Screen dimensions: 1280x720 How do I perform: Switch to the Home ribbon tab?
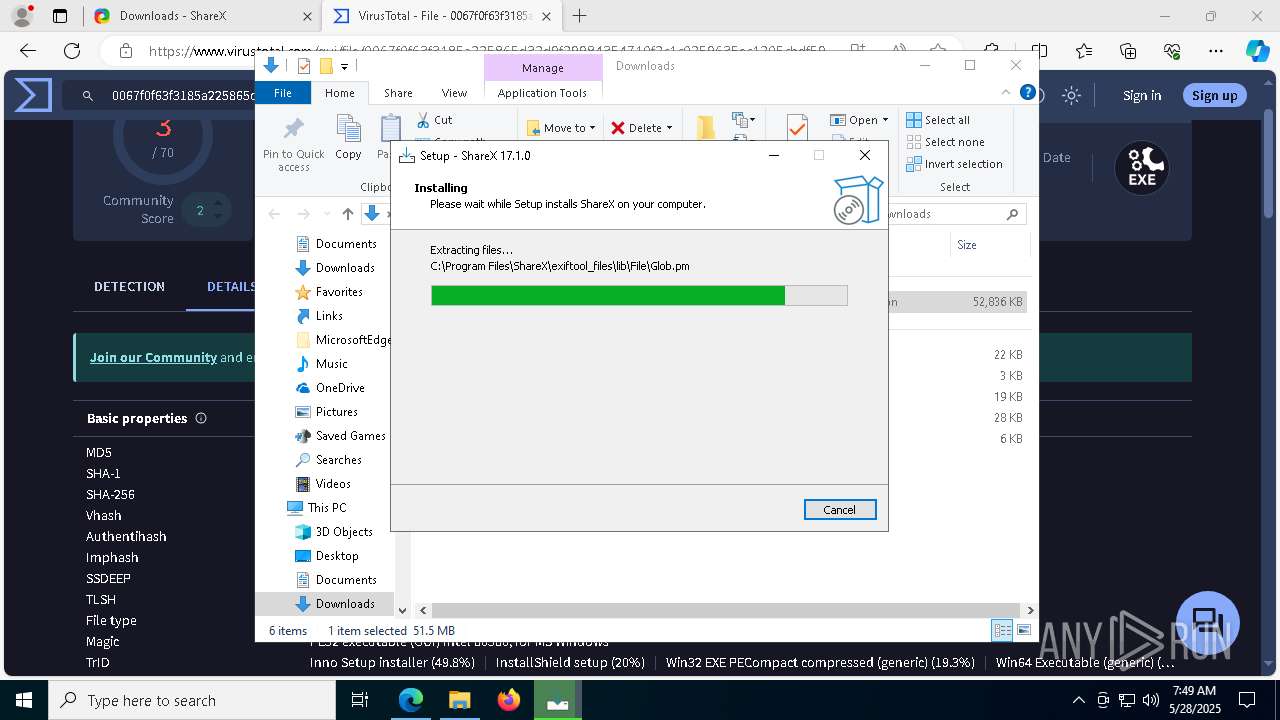(x=340, y=93)
